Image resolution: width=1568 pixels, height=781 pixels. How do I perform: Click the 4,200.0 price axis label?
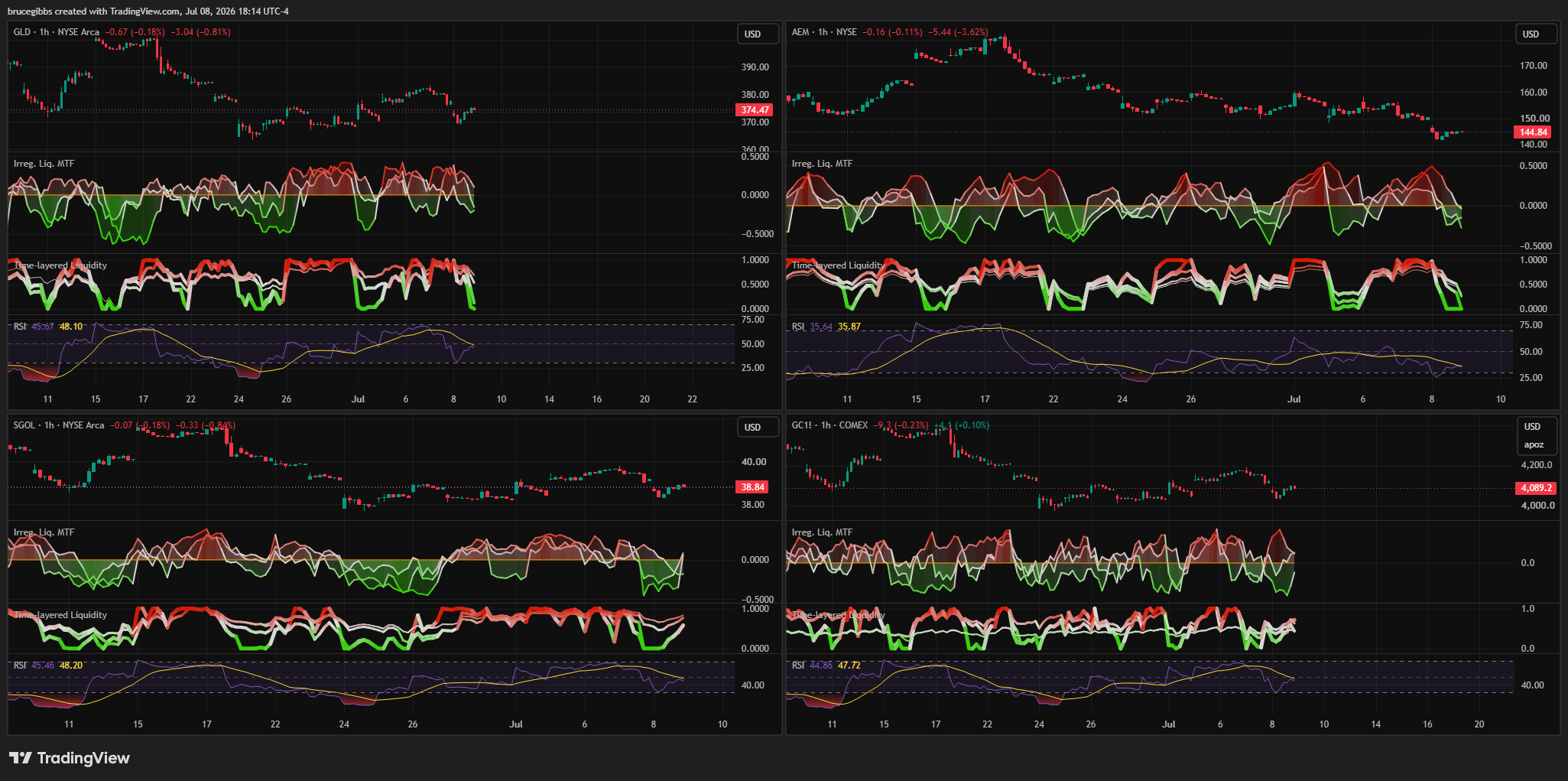coord(1537,465)
